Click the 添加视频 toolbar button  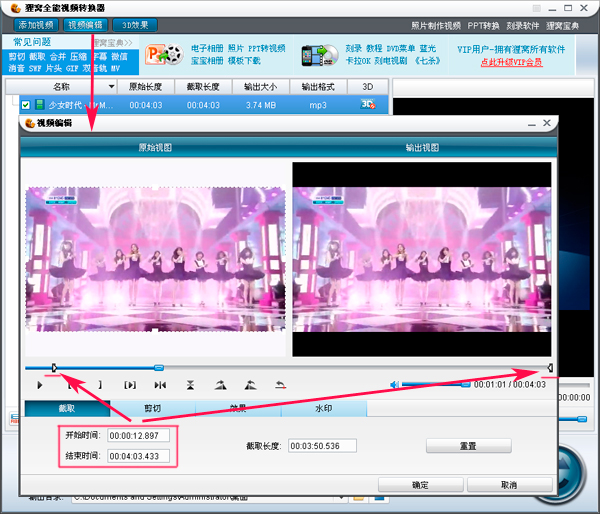[36, 25]
